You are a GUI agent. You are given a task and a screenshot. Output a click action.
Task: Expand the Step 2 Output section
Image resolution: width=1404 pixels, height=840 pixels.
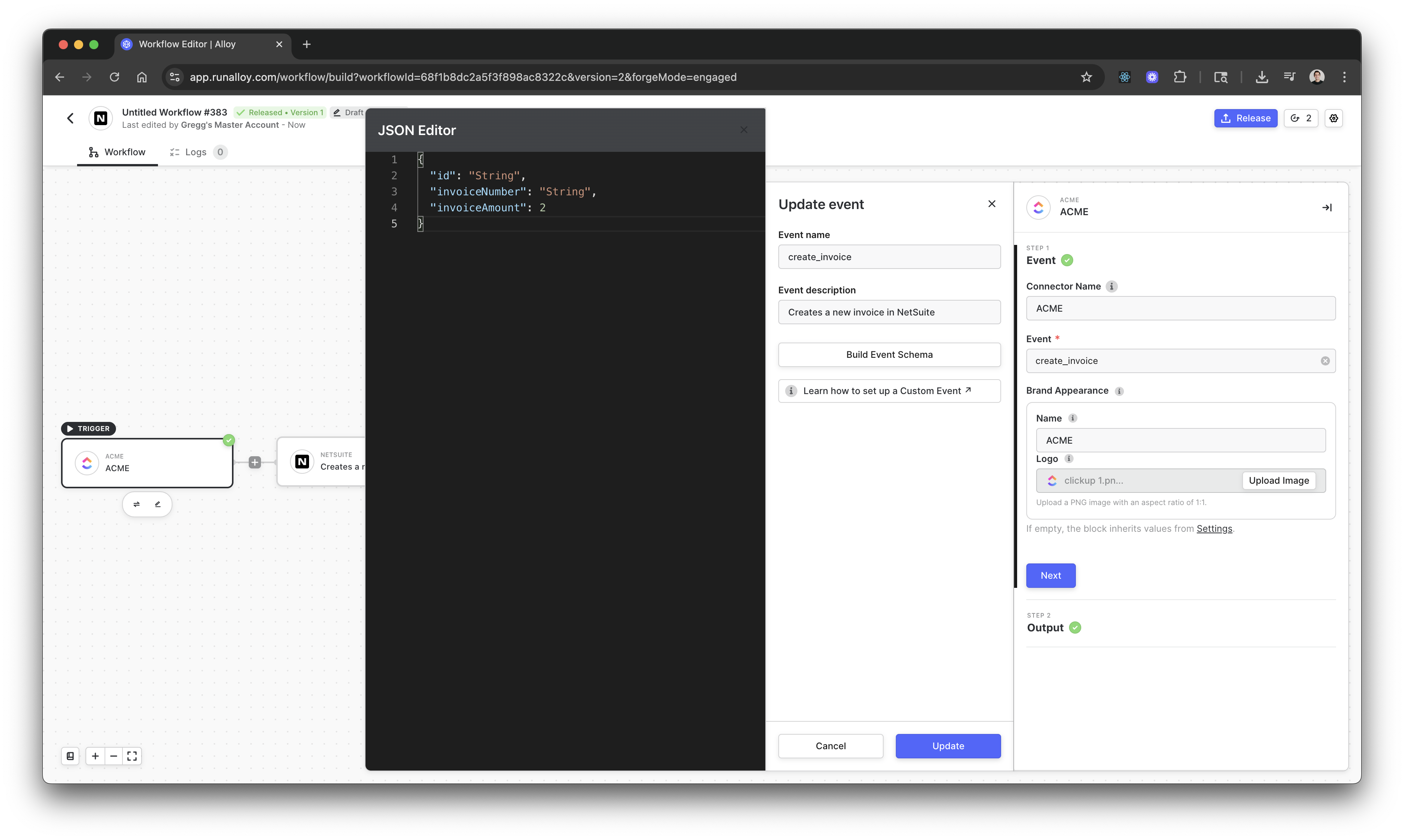[x=1046, y=628]
